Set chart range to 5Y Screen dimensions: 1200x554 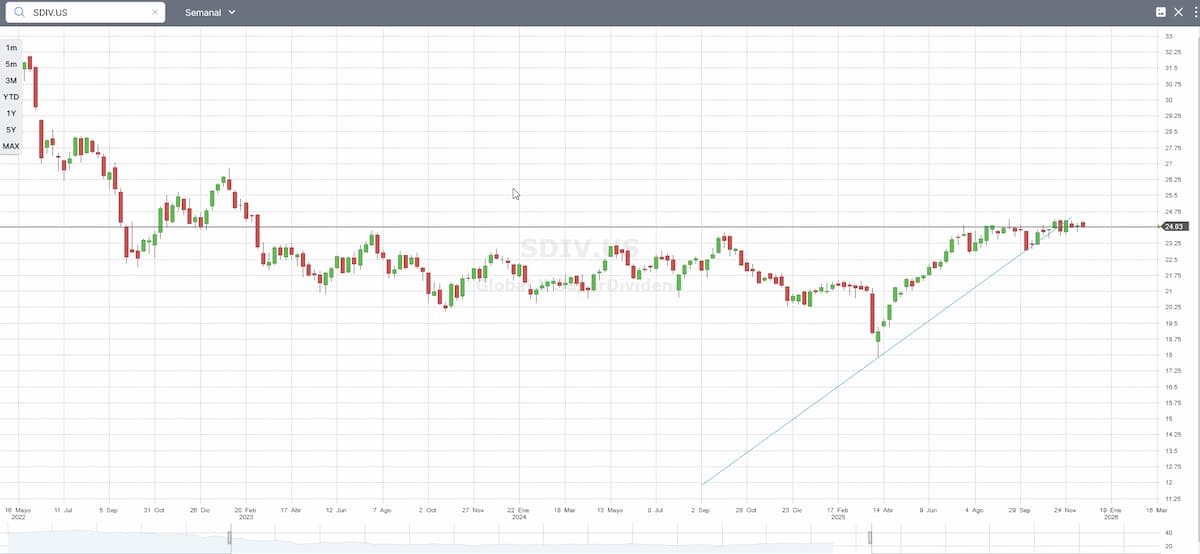[x=11, y=130]
